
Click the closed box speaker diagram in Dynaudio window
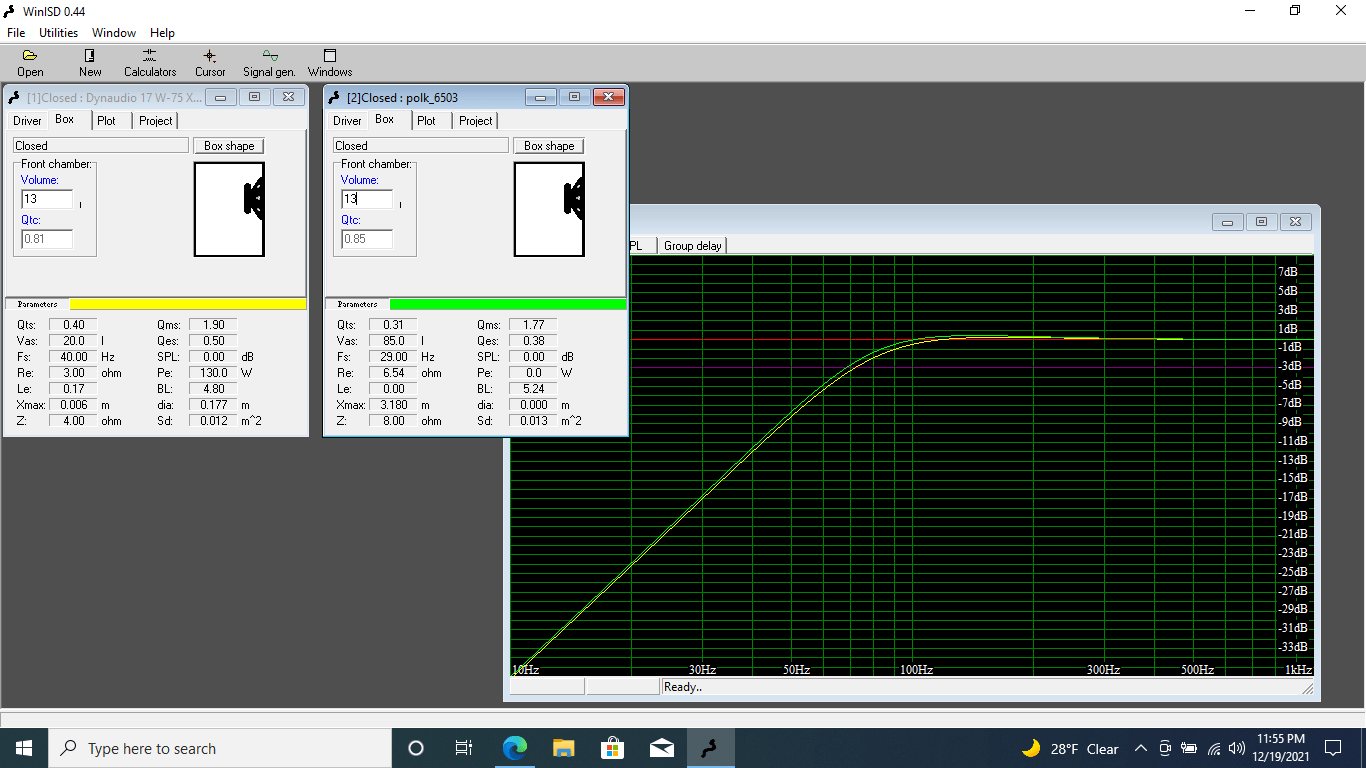pos(229,210)
